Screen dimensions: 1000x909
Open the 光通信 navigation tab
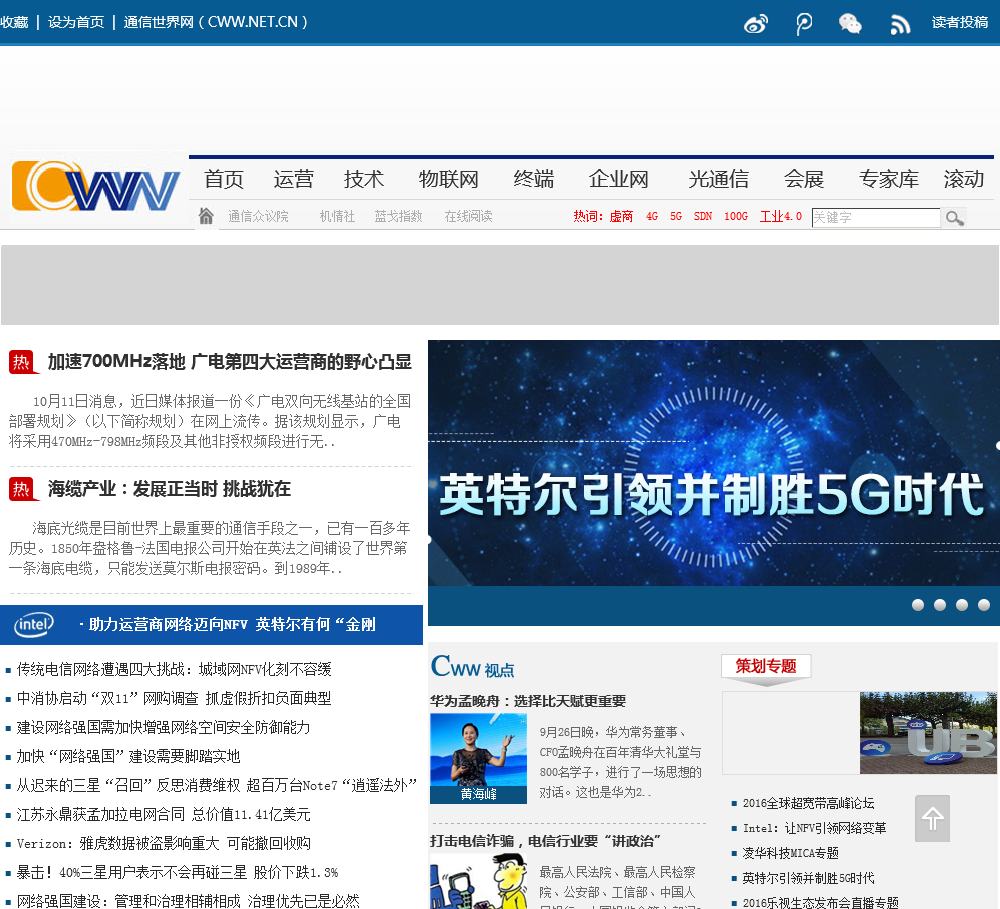[719, 179]
